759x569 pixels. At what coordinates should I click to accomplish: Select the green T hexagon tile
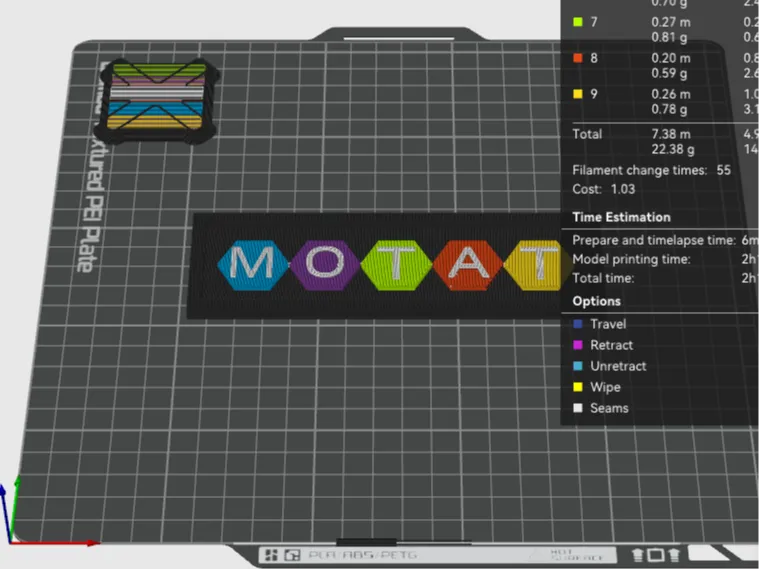(x=396, y=265)
